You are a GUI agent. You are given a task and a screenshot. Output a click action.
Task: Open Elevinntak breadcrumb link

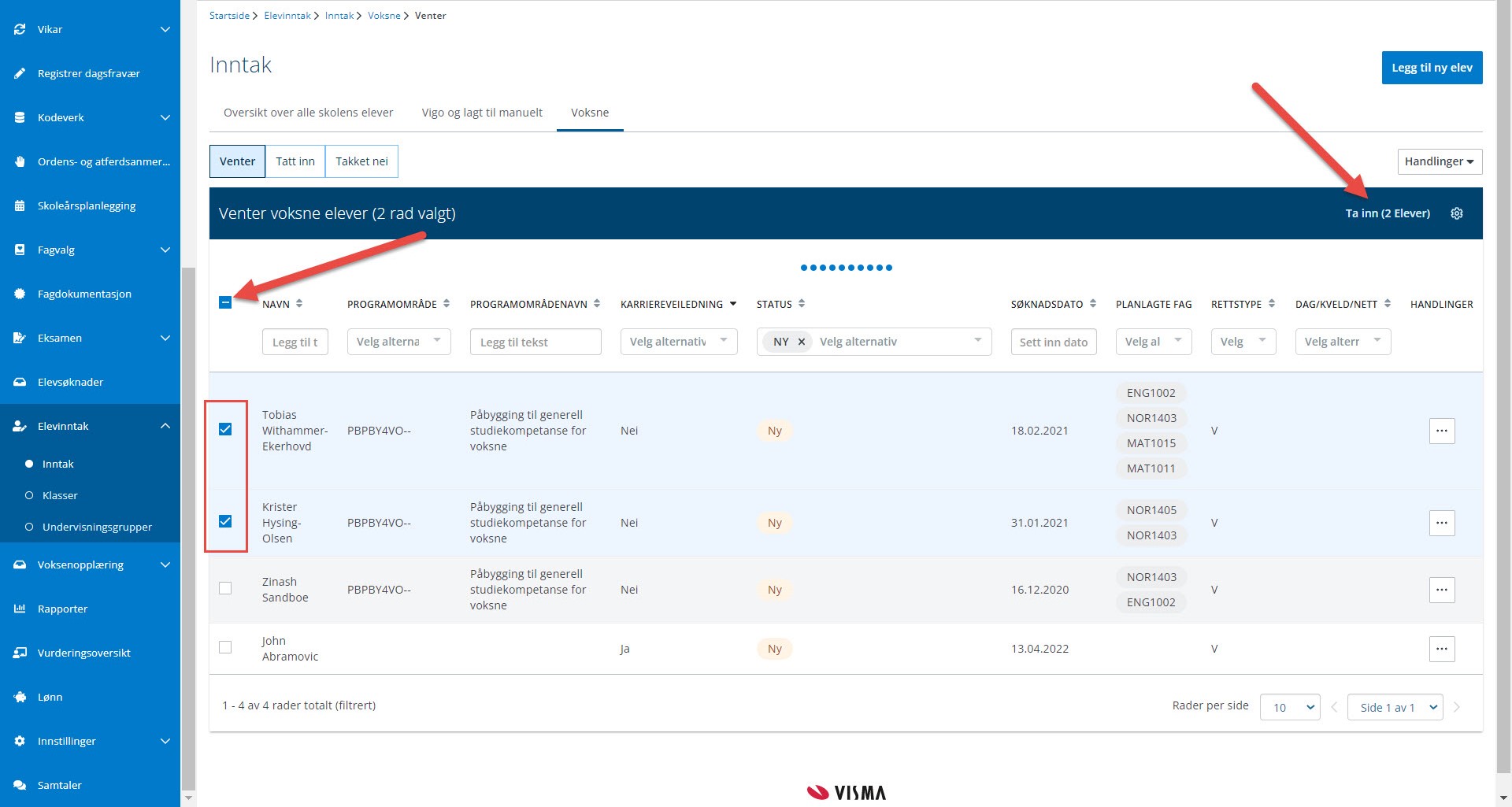(x=287, y=16)
